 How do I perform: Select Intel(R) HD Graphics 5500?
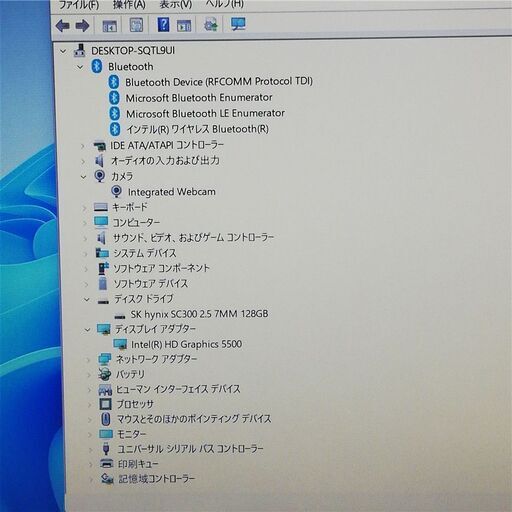tap(187, 344)
